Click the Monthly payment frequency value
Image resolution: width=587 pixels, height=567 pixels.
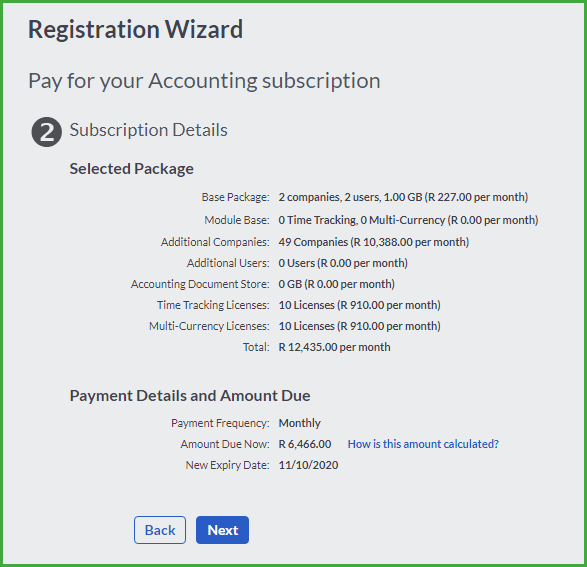coord(299,423)
